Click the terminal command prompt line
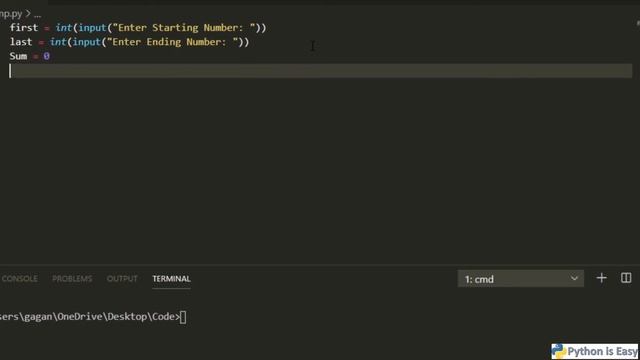The image size is (640, 360). [93, 317]
